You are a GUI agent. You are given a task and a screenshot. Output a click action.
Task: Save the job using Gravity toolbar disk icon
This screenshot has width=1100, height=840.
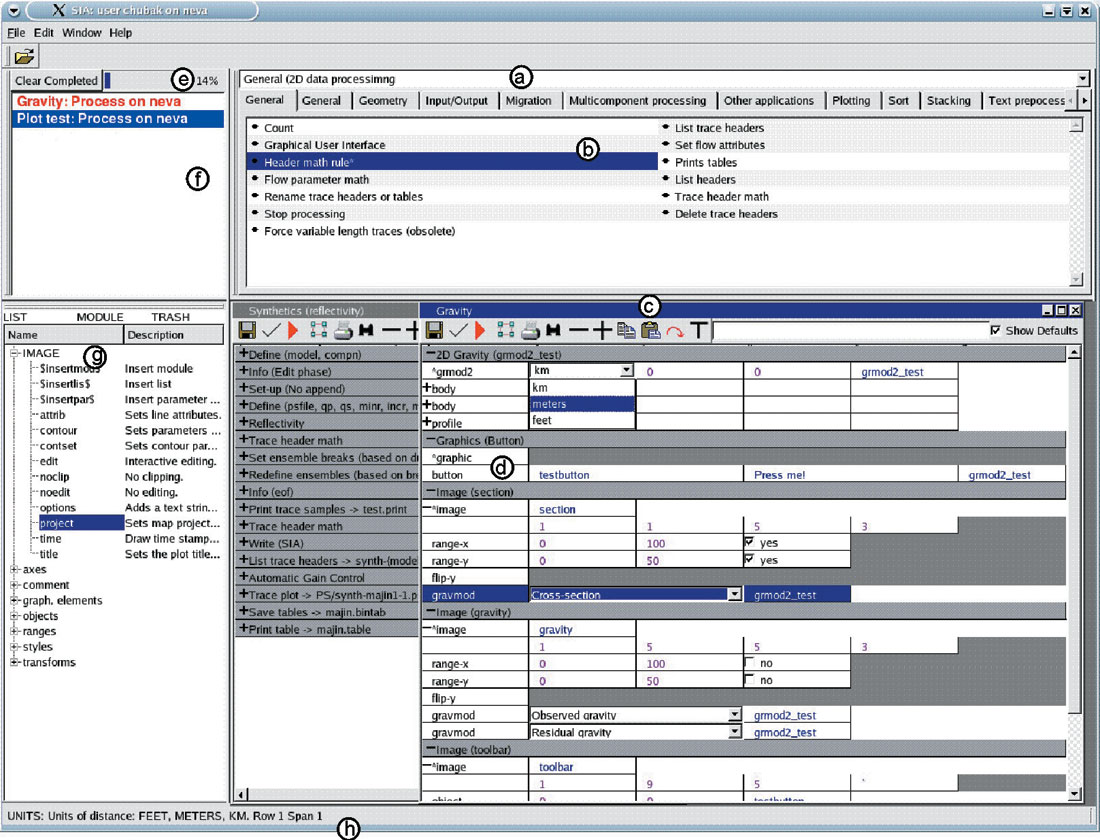pyautogui.click(x=434, y=330)
